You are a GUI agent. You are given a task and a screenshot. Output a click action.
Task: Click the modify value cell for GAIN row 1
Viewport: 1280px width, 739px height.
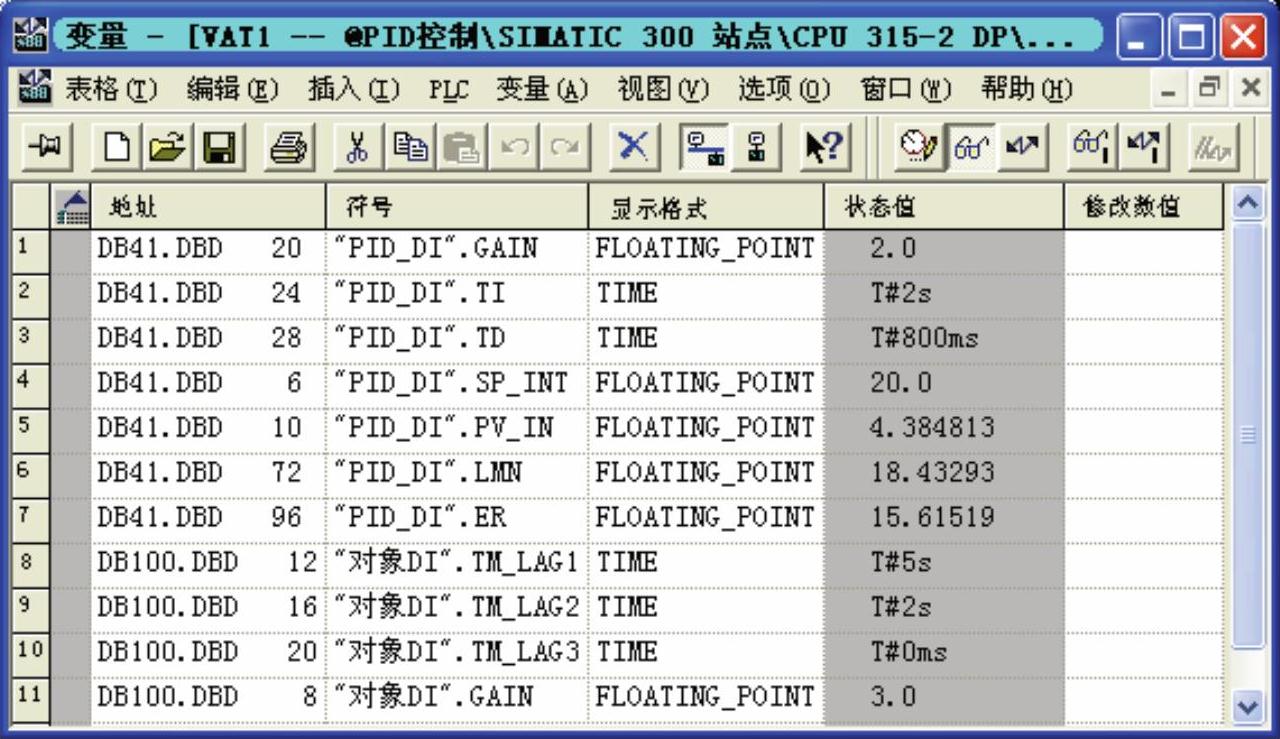point(1142,249)
